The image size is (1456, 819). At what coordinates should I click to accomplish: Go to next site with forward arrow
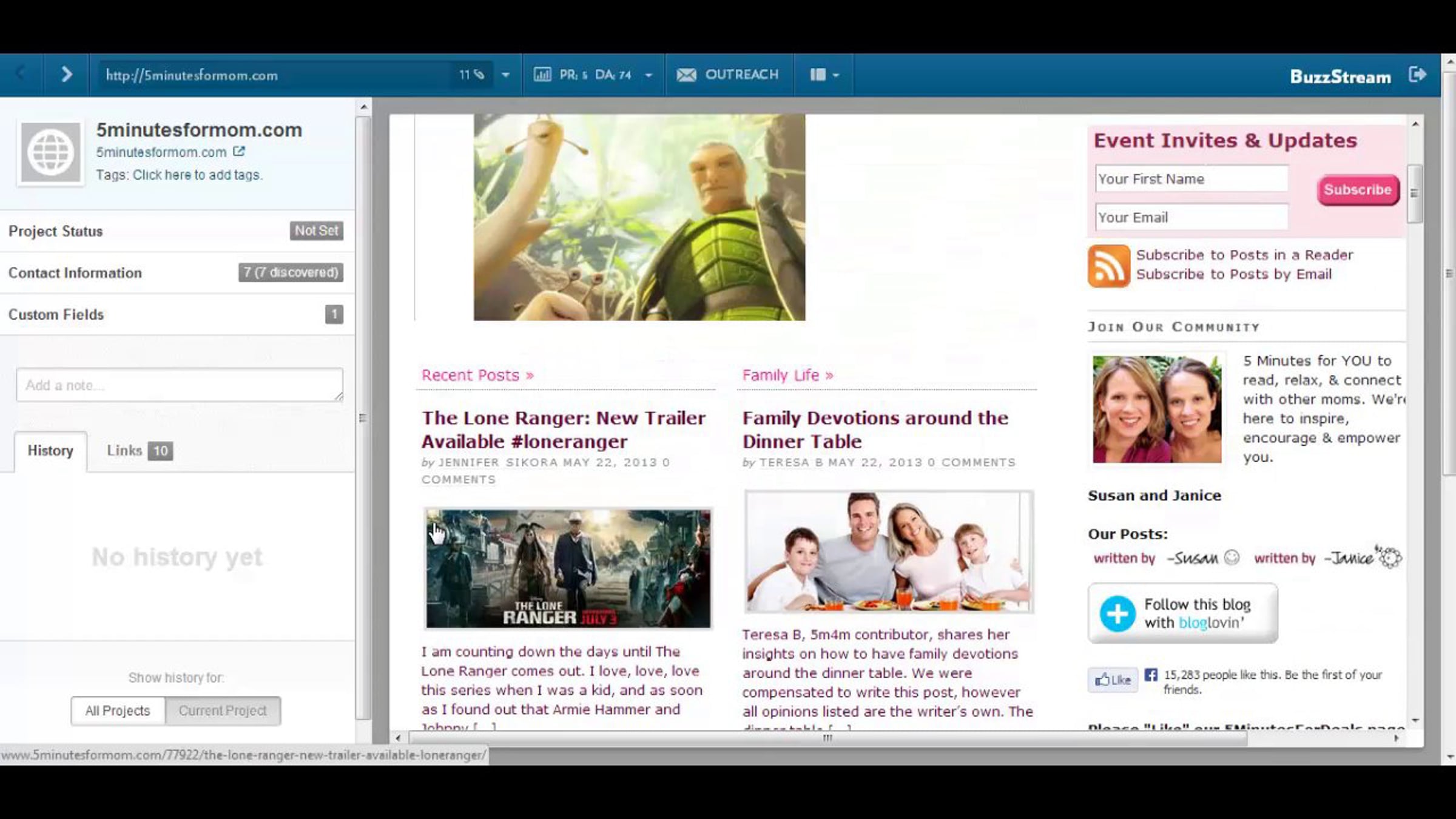pyautogui.click(x=67, y=75)
